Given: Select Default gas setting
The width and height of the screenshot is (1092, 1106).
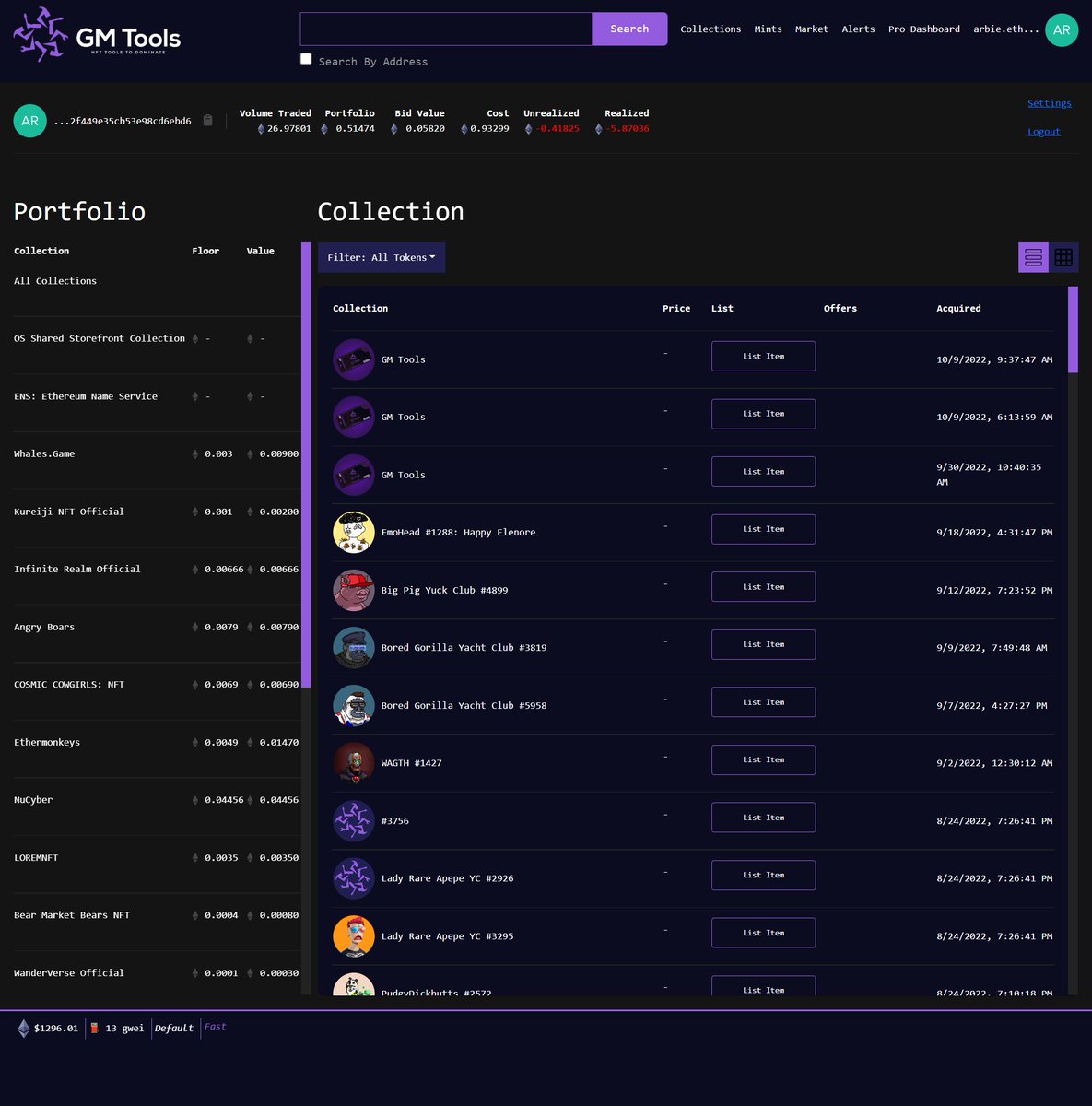Looking at the screenshot, I should (173, 1027).
